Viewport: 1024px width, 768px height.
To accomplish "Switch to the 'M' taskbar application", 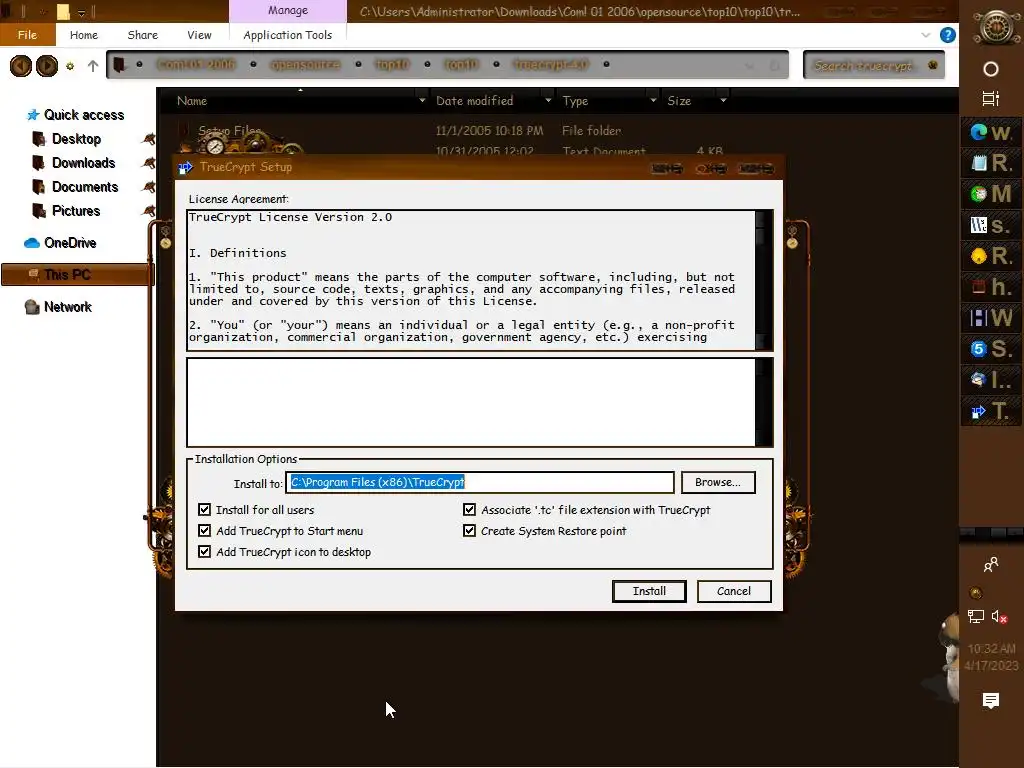I will 991,194.
